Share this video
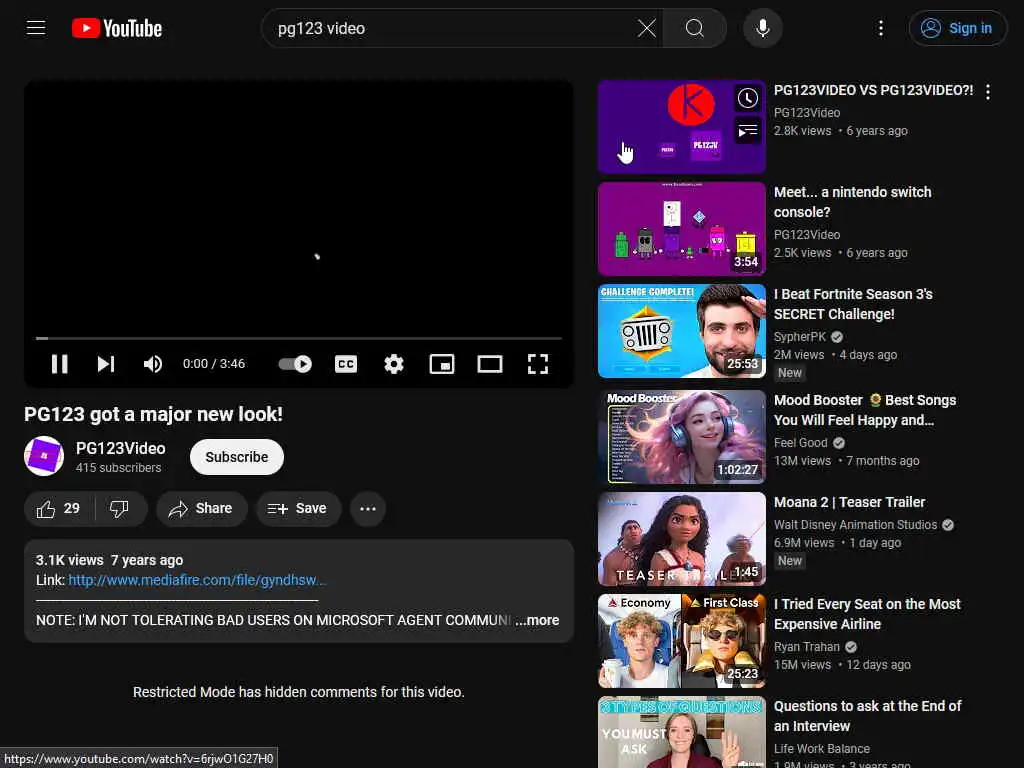The width and height of the screenshot is (1024, 768). click(201, 508)
